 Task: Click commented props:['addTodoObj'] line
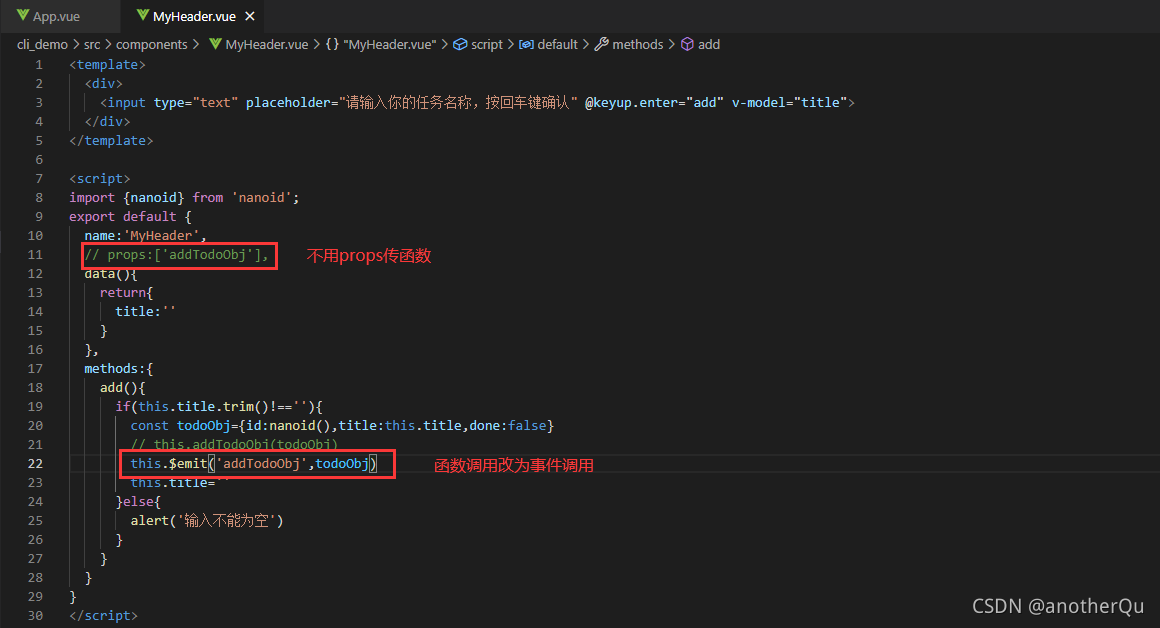click(177, 255)
